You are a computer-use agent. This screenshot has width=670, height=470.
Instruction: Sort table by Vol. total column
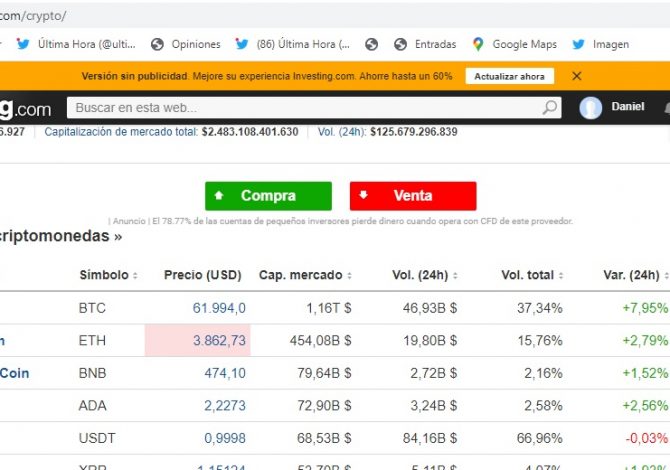532,275
